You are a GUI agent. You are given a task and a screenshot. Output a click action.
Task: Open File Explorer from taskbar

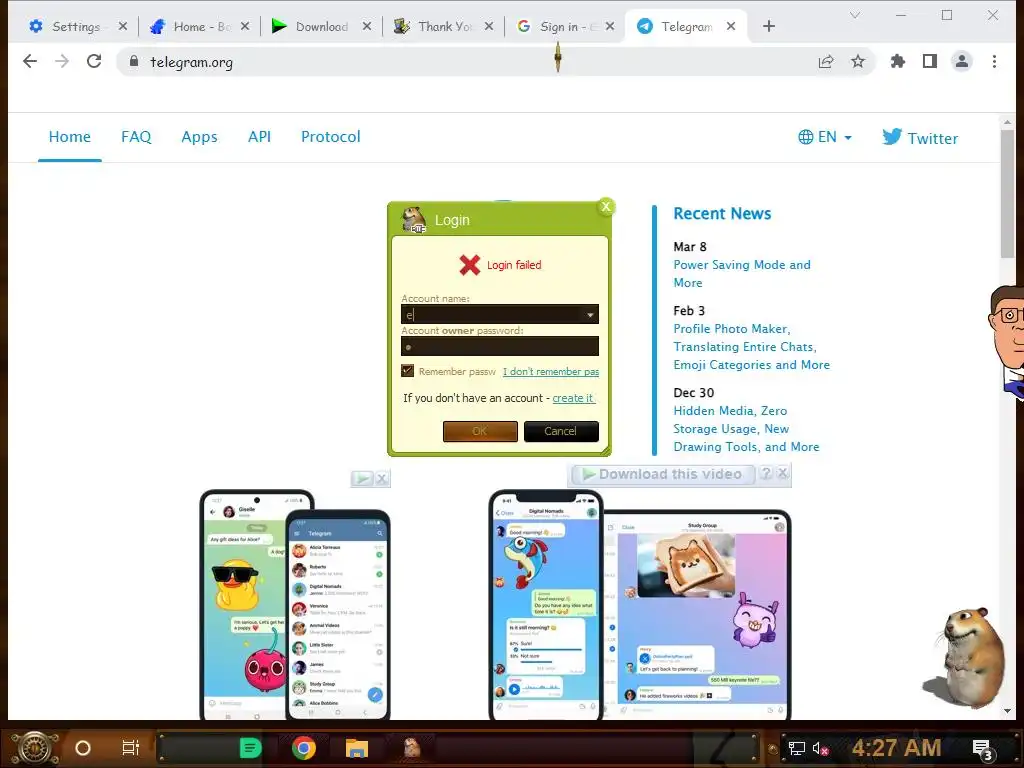[x=357, y=748]
